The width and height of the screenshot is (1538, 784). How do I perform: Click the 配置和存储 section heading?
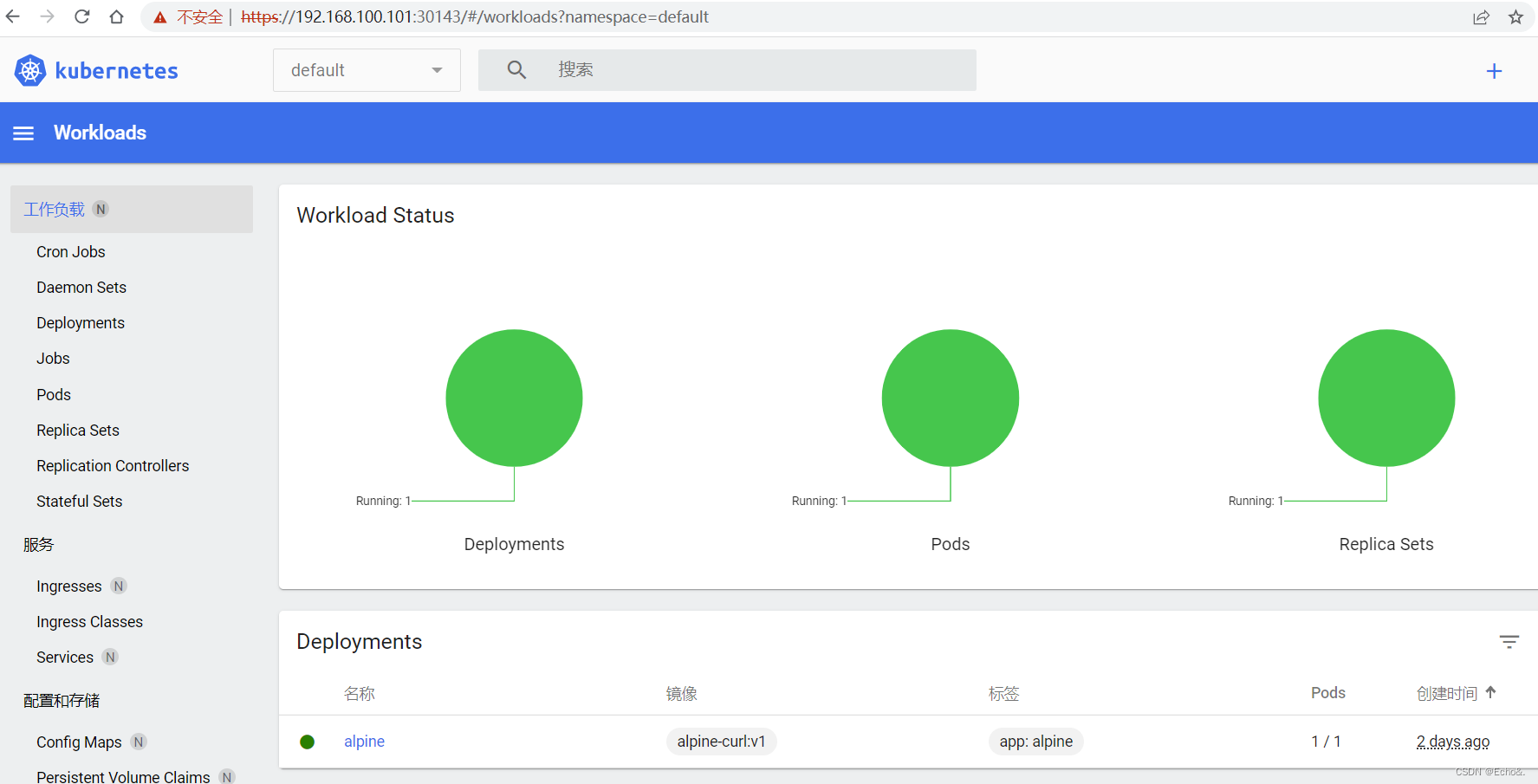pos(62,701)
